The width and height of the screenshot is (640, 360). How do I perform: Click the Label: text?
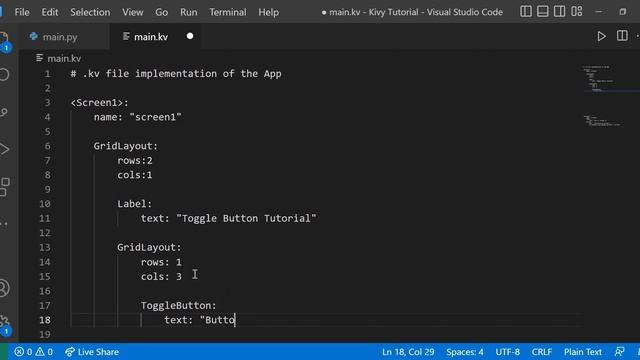(x=135, y=204)
